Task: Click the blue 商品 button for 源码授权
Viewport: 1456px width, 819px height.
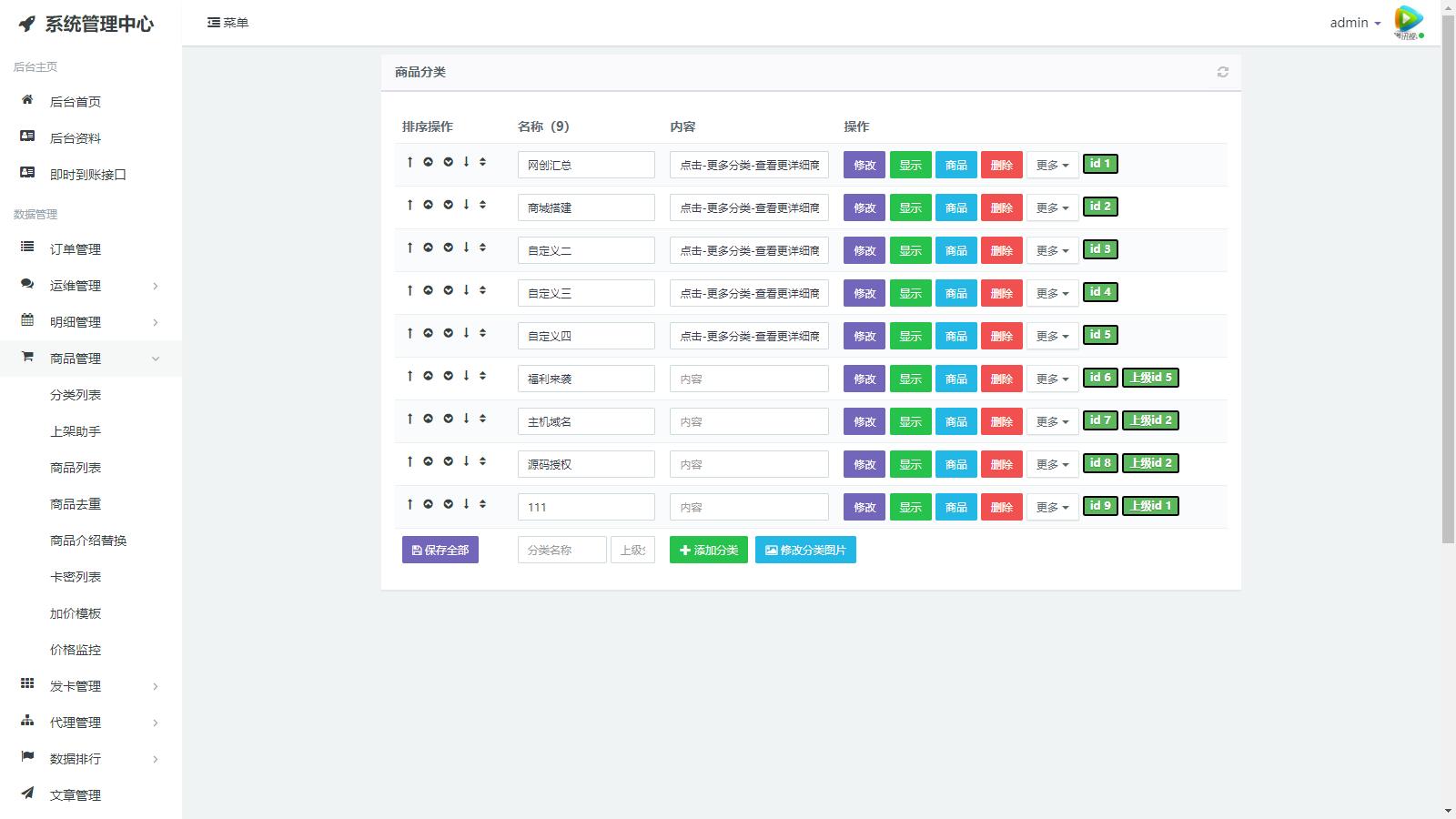Action: 956,464
